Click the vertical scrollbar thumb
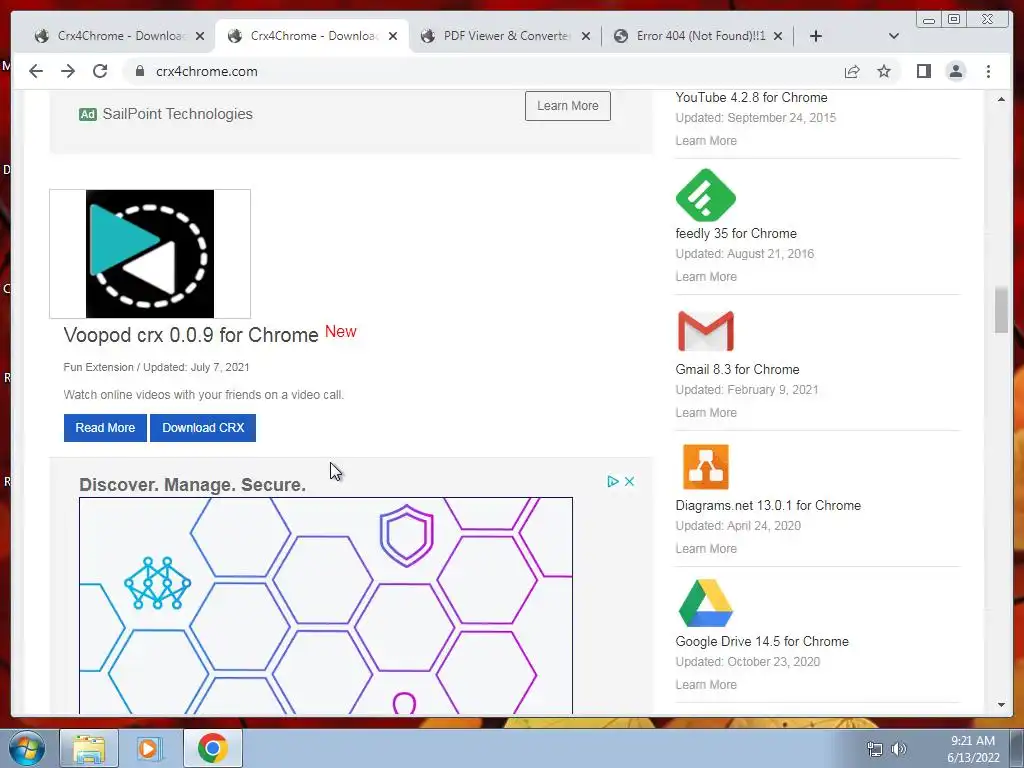 click(x=1001, y=310)
